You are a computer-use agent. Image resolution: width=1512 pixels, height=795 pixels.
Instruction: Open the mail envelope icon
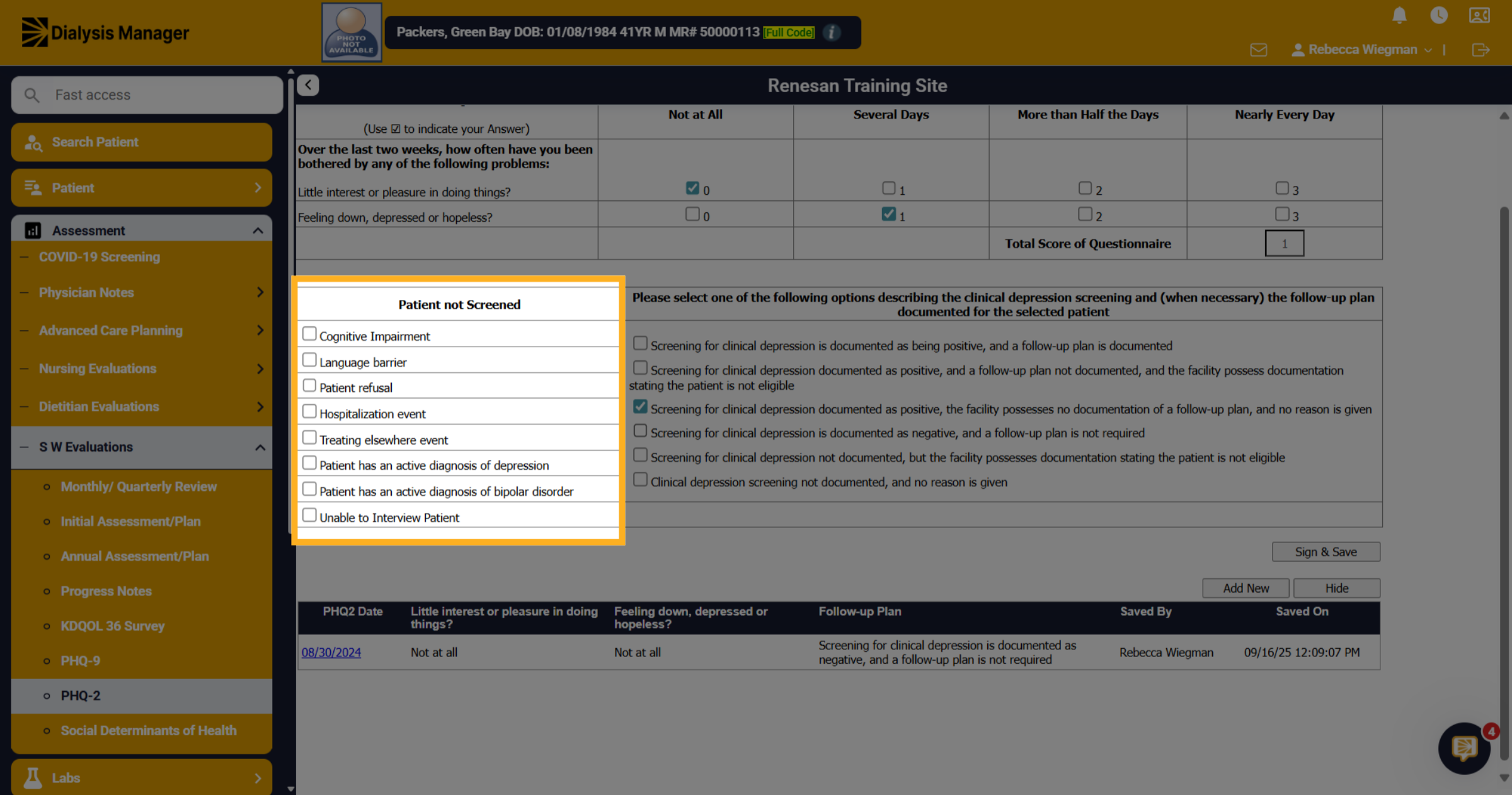point(1258,50)
